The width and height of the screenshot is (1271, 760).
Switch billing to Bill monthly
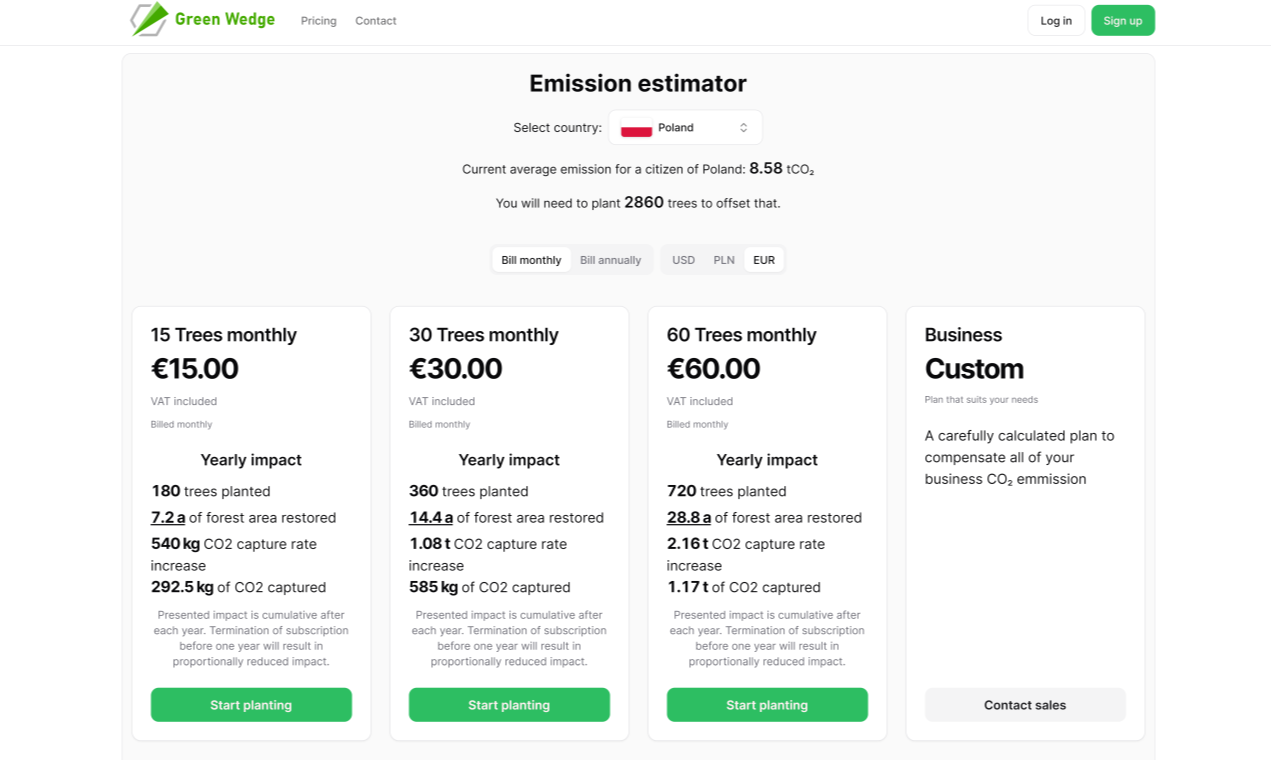tap(531, 260)
